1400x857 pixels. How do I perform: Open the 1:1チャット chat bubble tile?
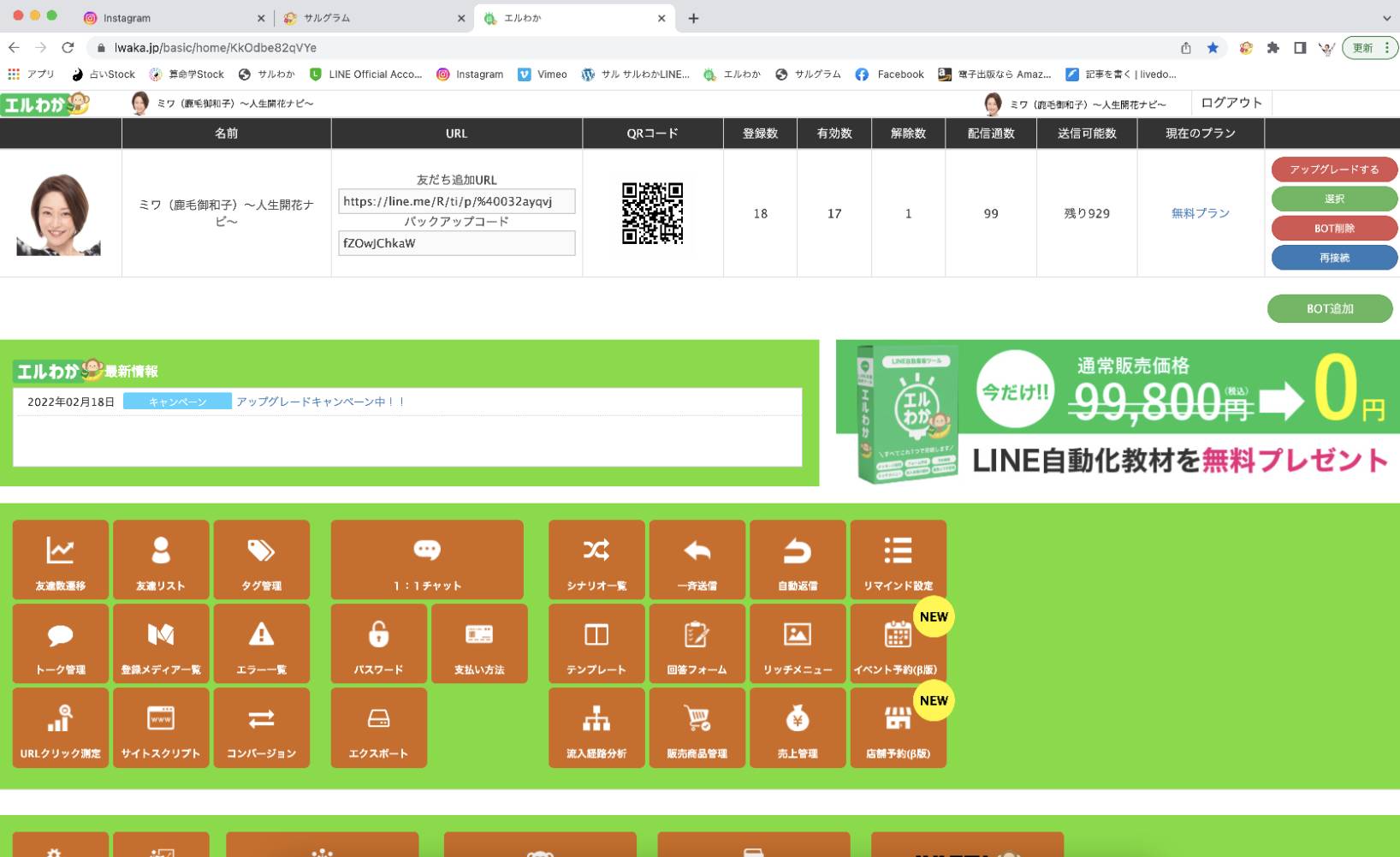427,559
